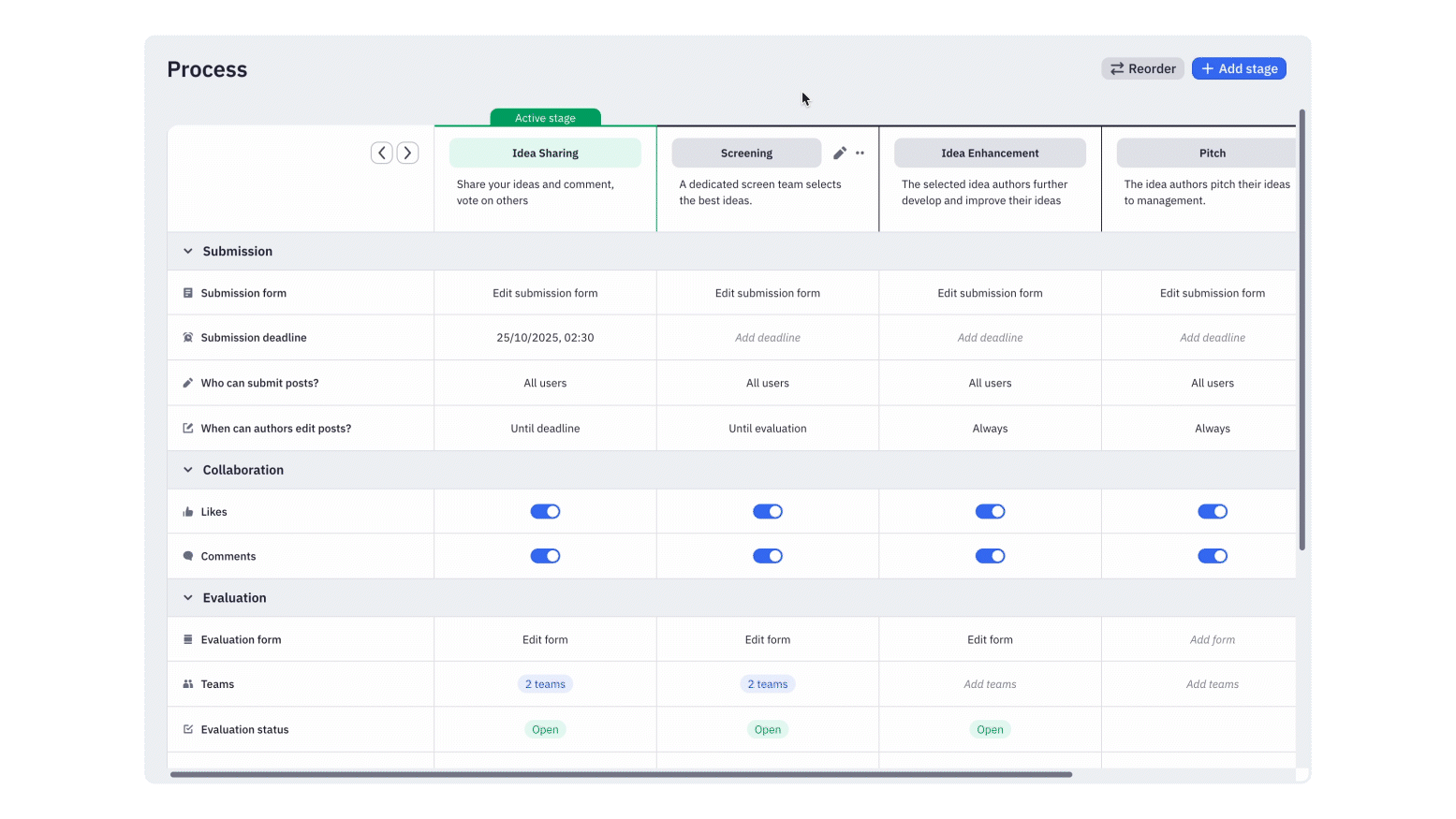Image resolution: width=1456 pixels, height=819 pixels.
Task: Click the pencil edit icon on the Screening stage
Action: coord(839,153)
